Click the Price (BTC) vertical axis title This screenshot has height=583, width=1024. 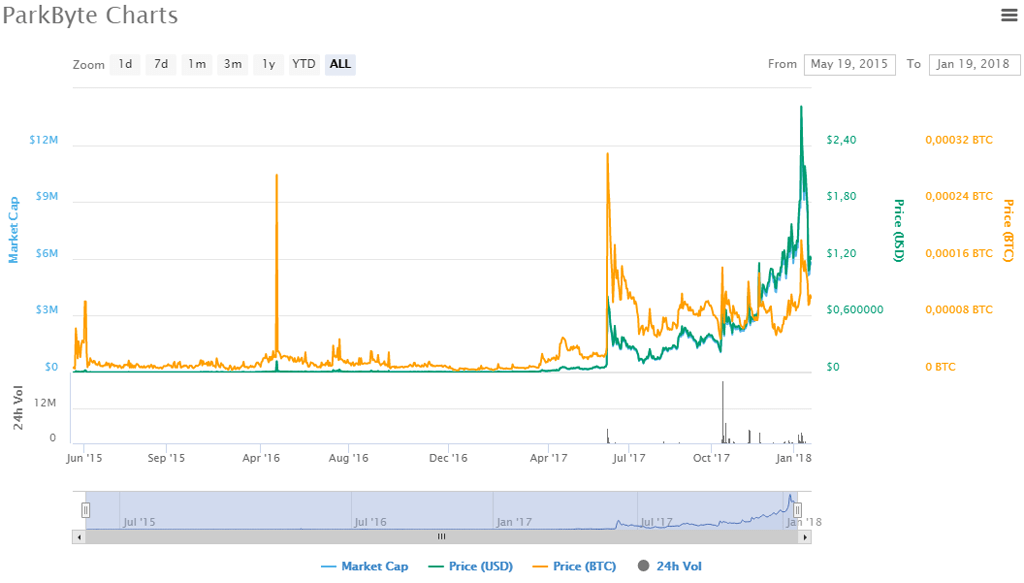1008,230
